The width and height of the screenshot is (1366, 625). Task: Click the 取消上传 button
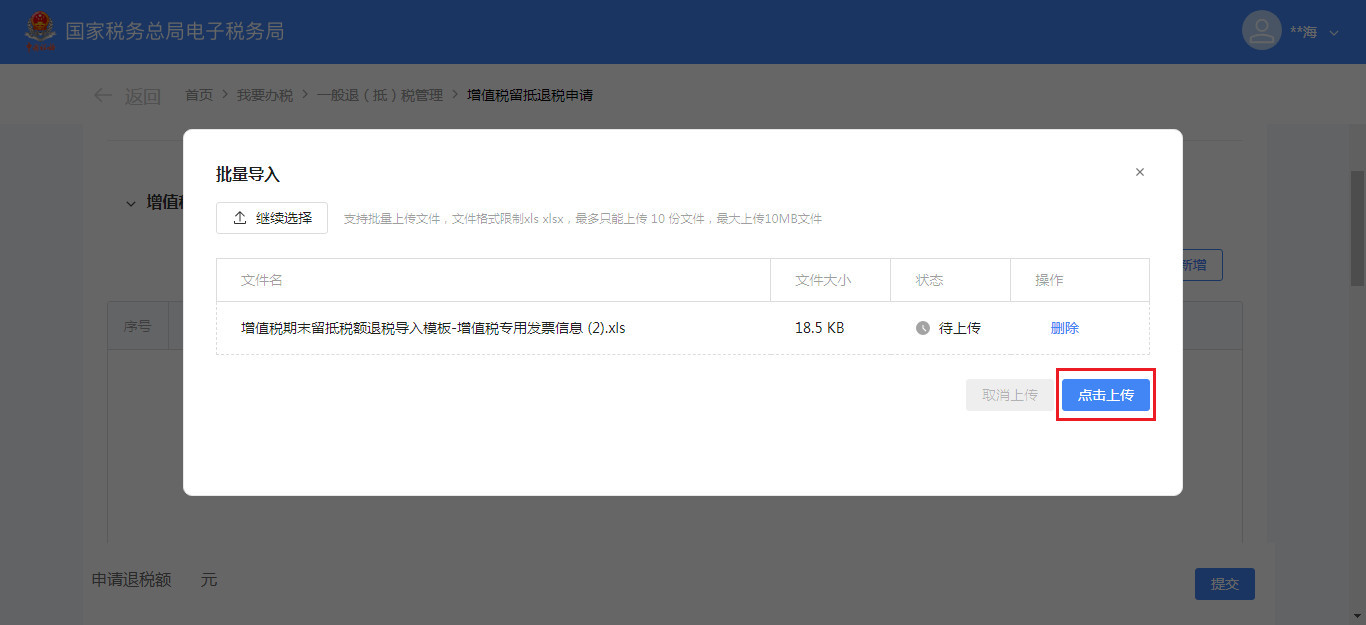[1009, 395]
